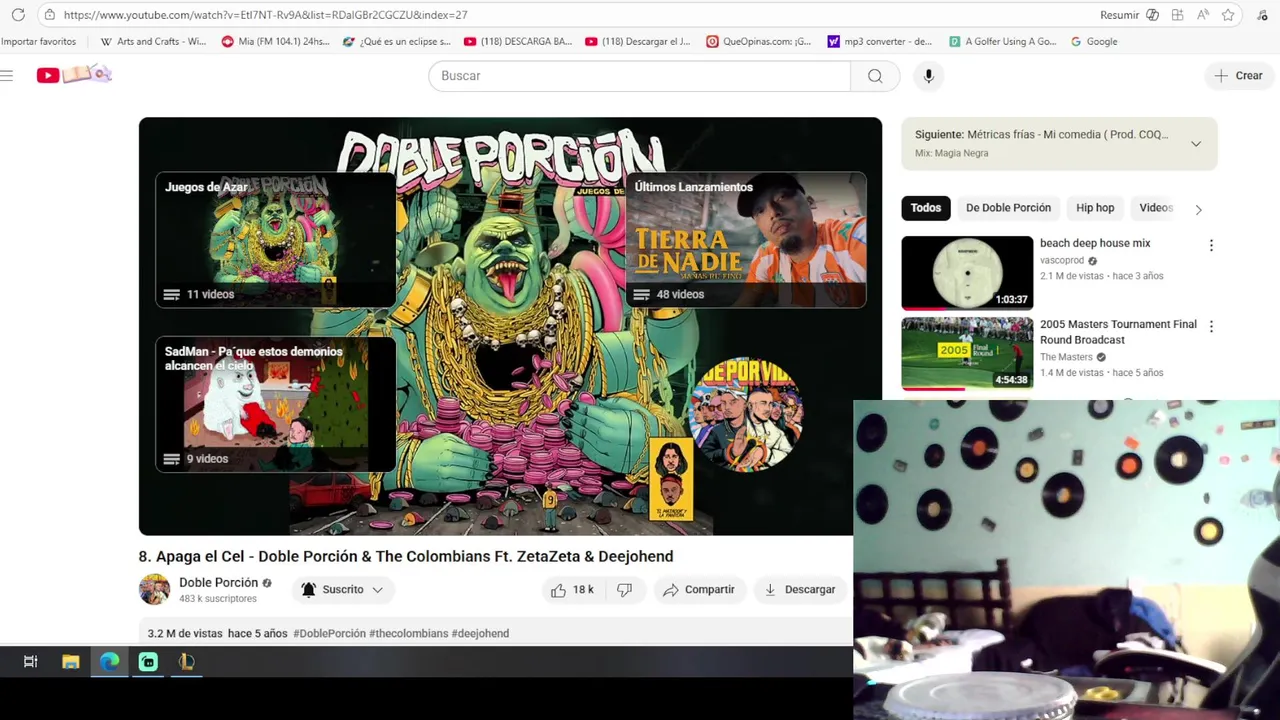Open the #DoblePorción hashtag link
Viewport: 1280px width, 720px height.
(329, 633)
